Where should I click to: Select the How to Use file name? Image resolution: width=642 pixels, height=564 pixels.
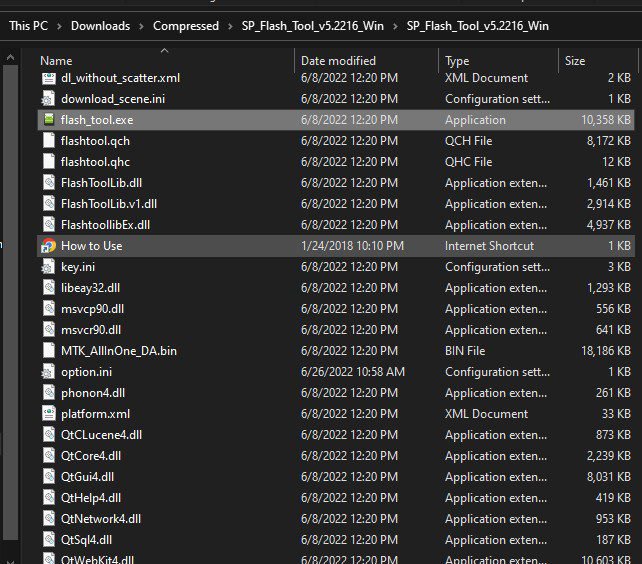pyautogui.click(x=91, y=246)
